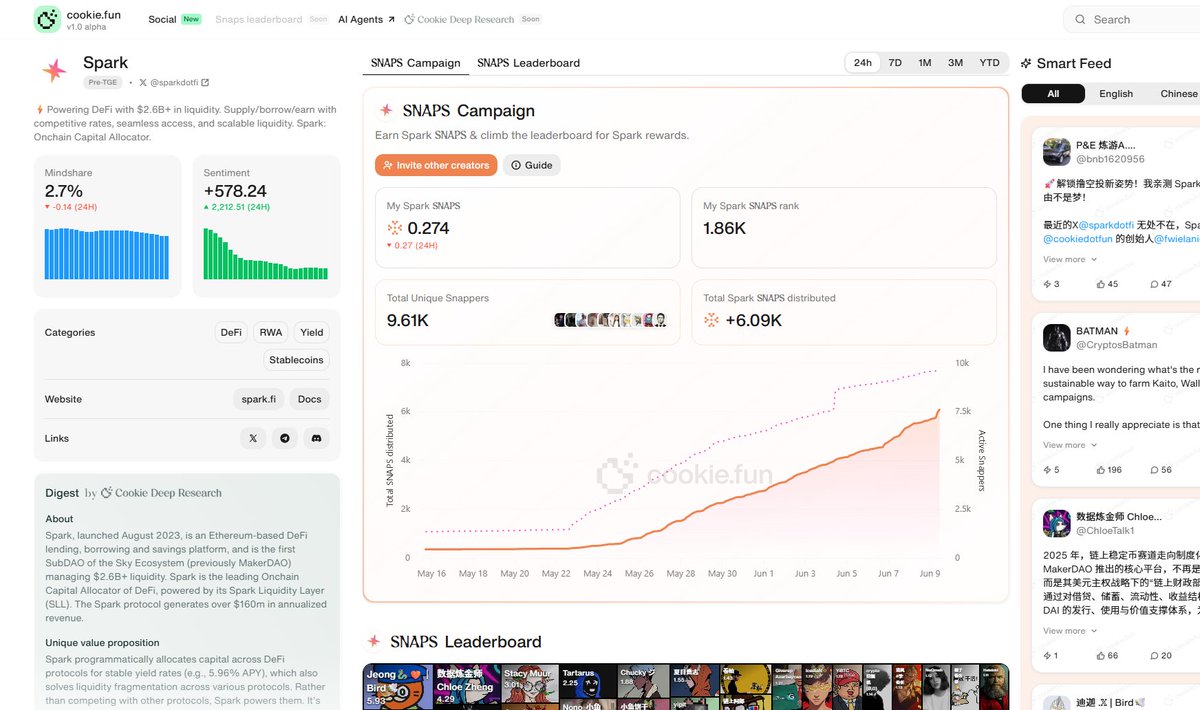Expand View more on ChloeTalk1 post
This screenshot has width=1200, height=710.
tap(1070, 631)
